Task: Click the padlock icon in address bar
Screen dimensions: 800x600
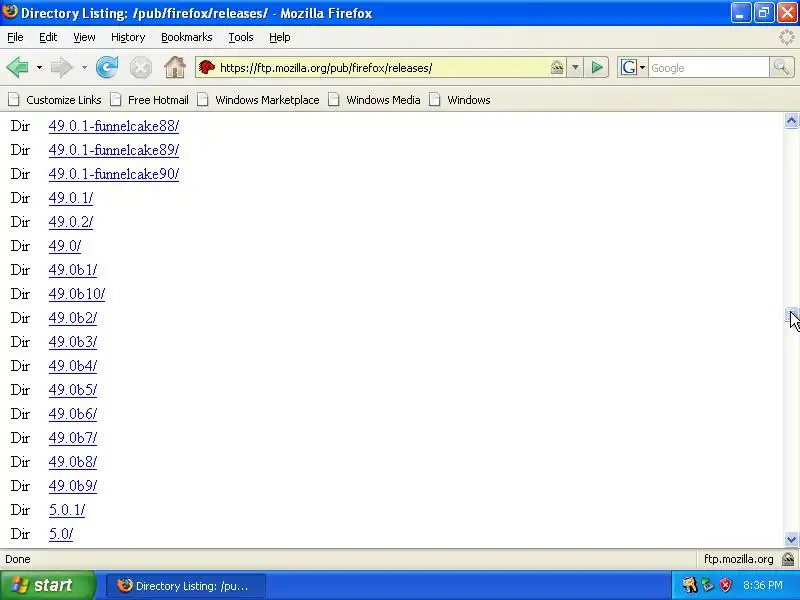Action: [x=557, y=67]
